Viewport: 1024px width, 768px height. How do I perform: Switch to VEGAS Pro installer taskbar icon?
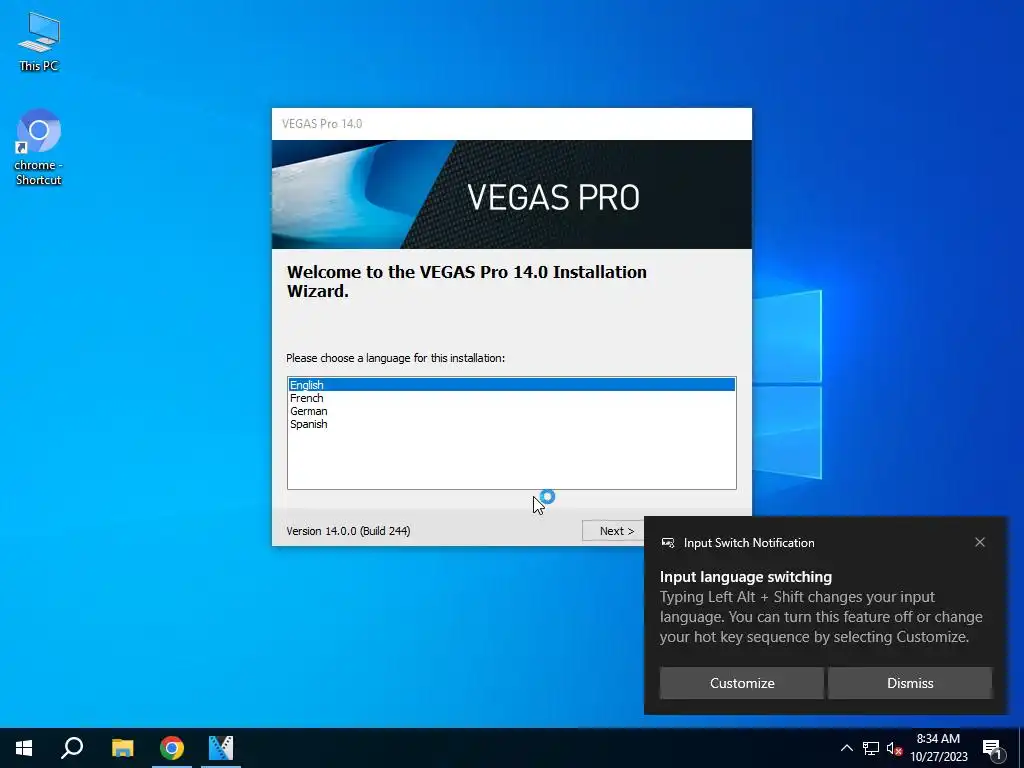pos(221,748)
